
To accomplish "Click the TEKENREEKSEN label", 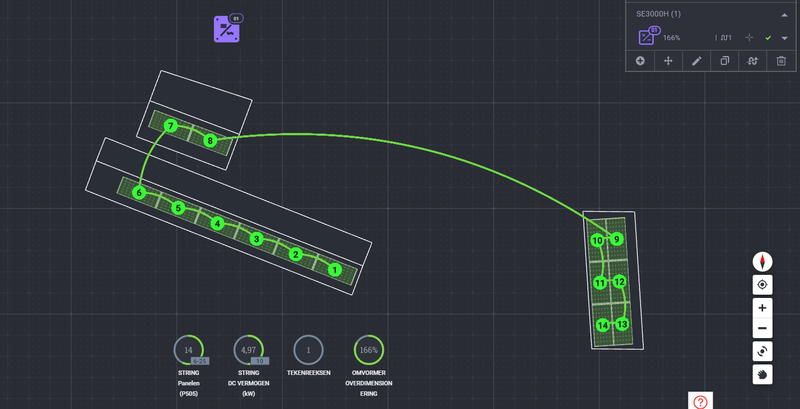I will pyautogui.click(x=308, y=373).
